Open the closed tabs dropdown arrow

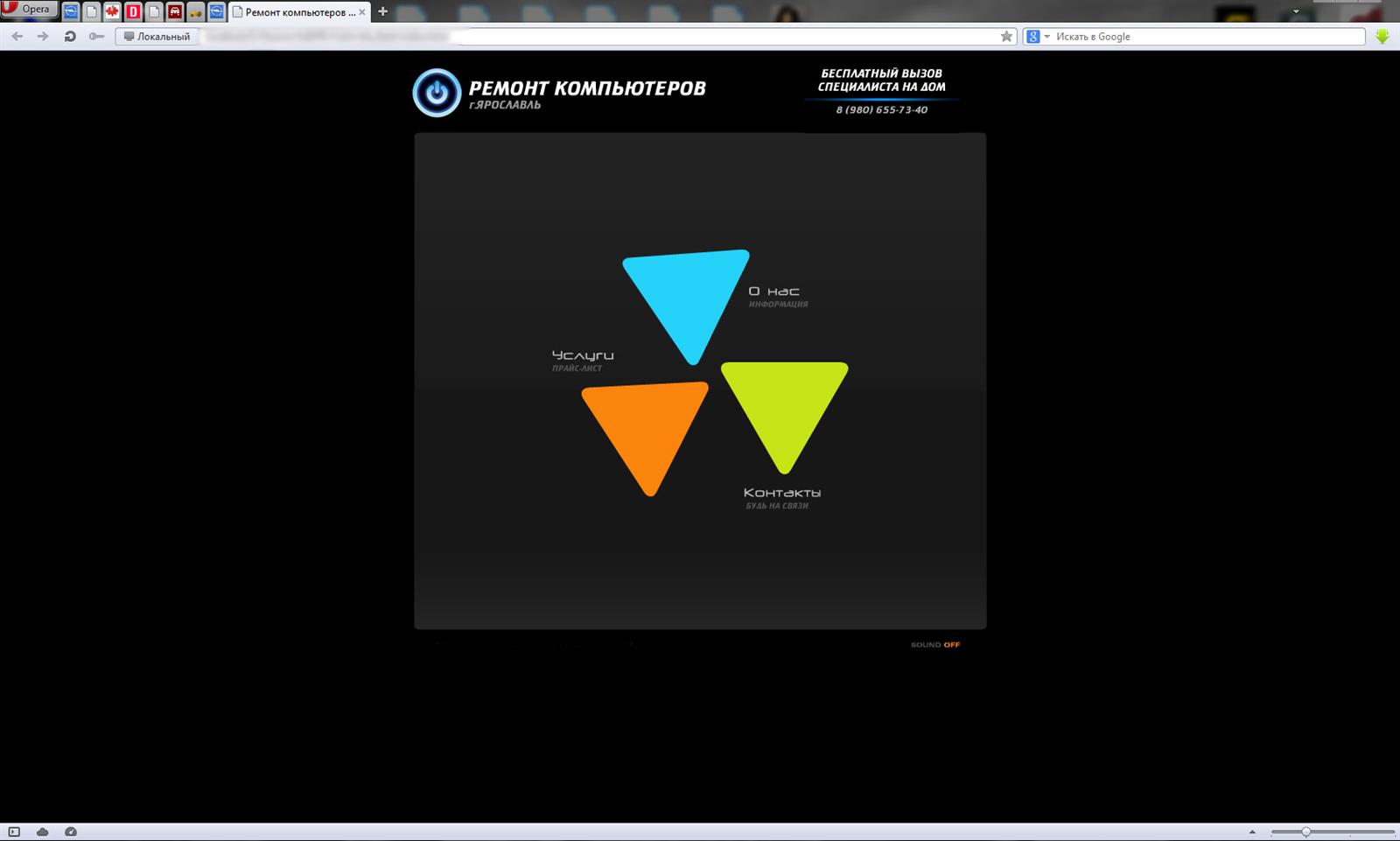[1296, 12]
